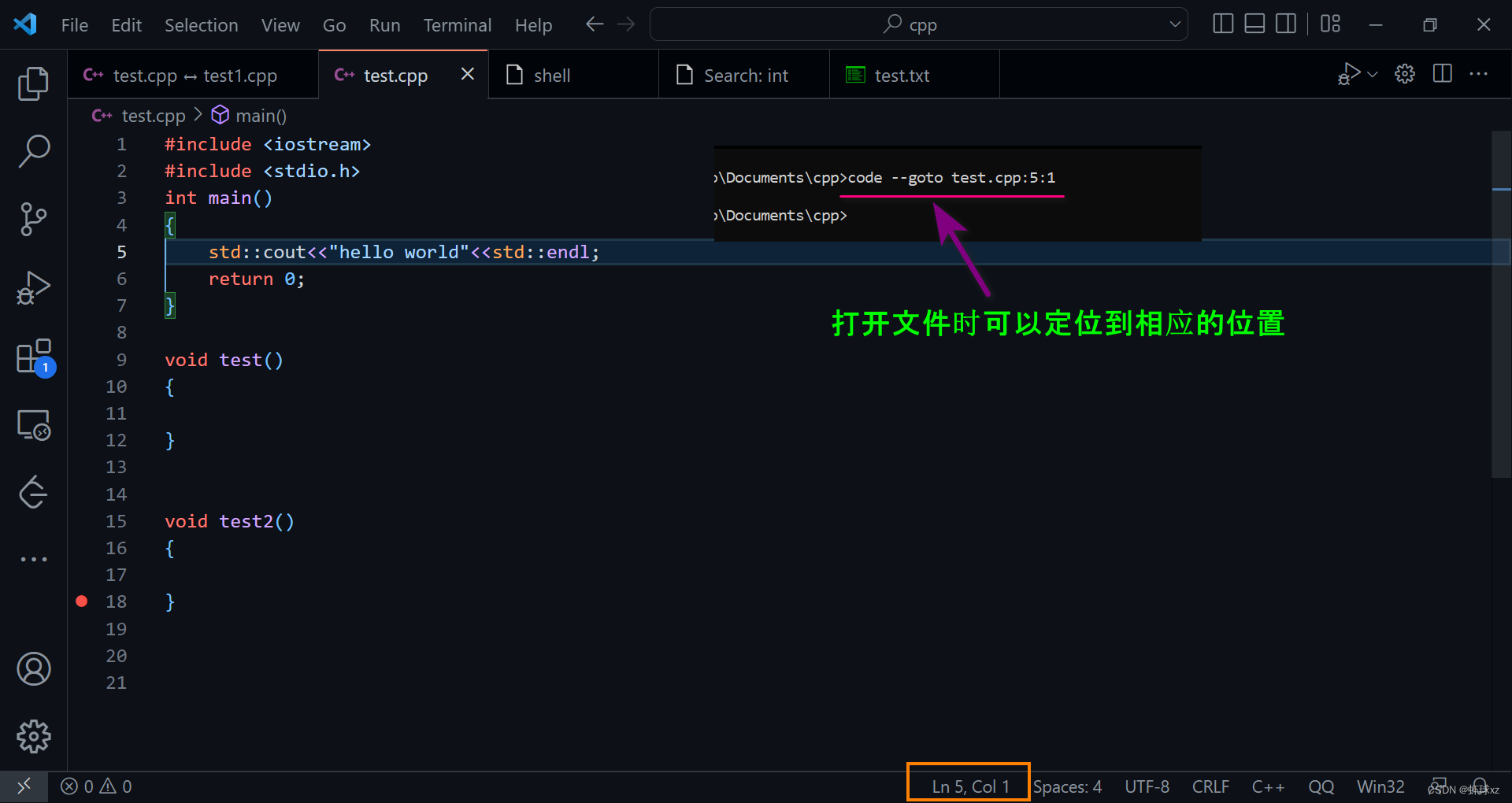Run or debug the C++ file

1349,74
